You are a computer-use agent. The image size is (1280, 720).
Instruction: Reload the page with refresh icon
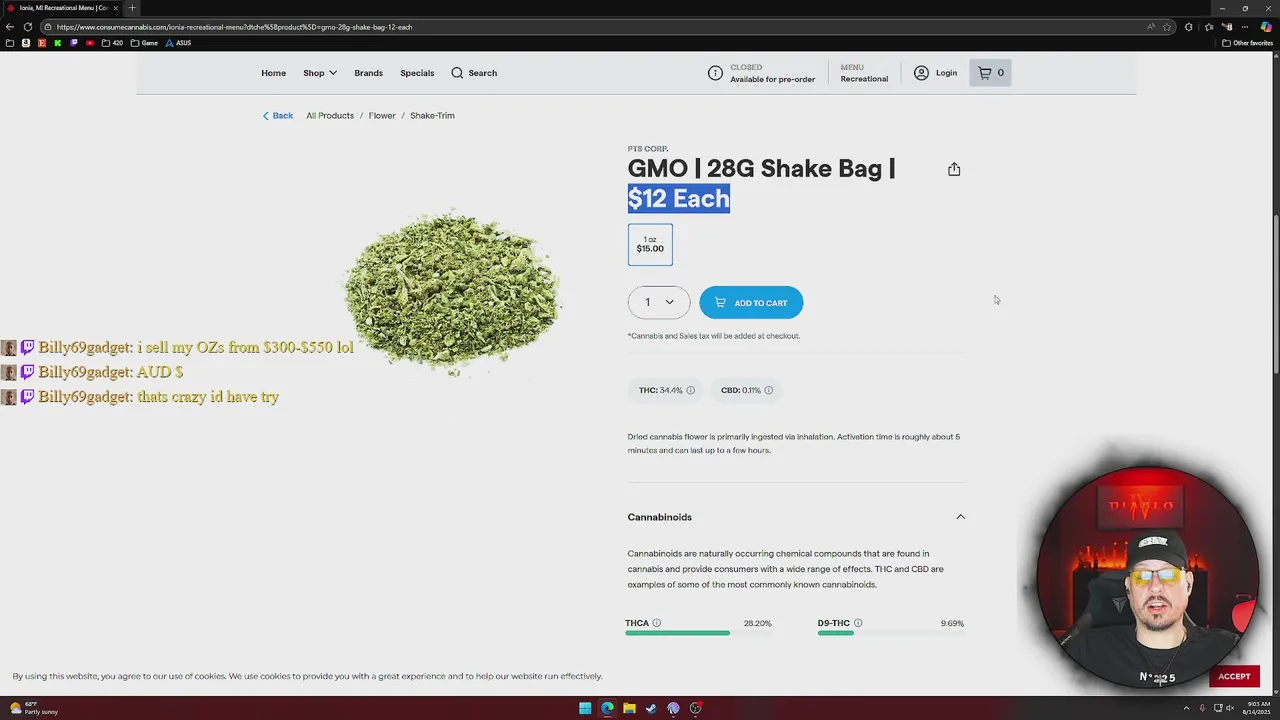click(27, 27)
